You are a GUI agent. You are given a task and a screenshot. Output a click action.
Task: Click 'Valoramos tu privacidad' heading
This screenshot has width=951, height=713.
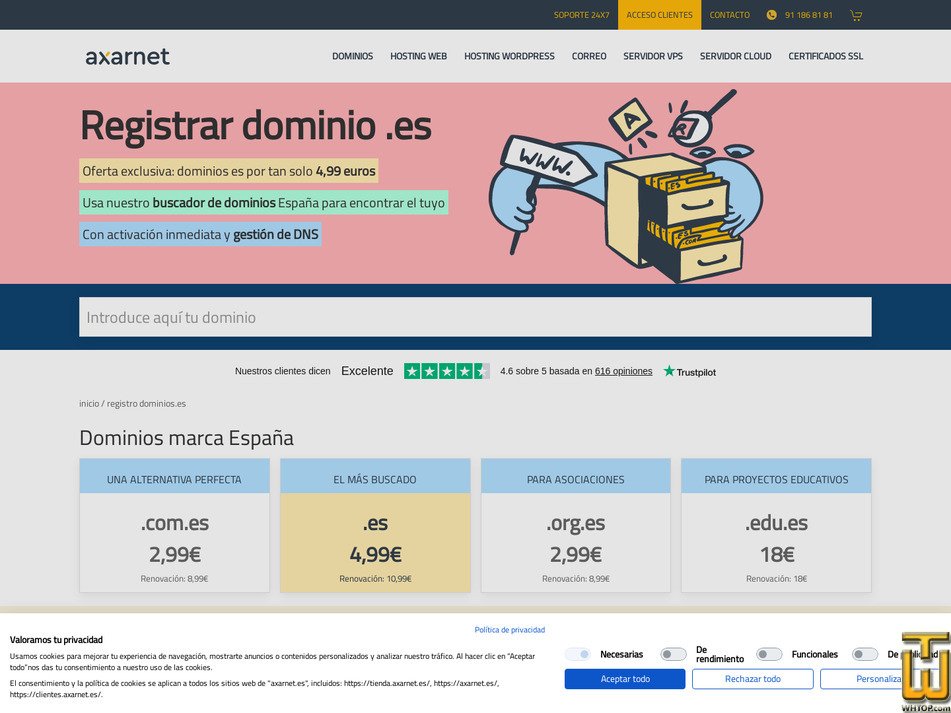point(56,640)
